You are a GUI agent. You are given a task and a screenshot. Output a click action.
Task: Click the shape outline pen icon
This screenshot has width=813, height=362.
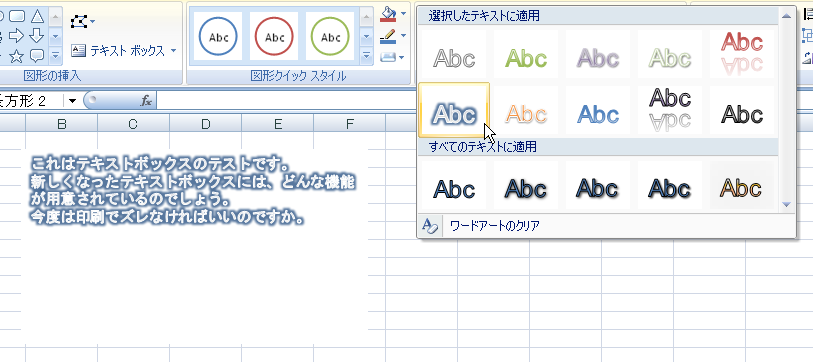(x=388, y=36)
